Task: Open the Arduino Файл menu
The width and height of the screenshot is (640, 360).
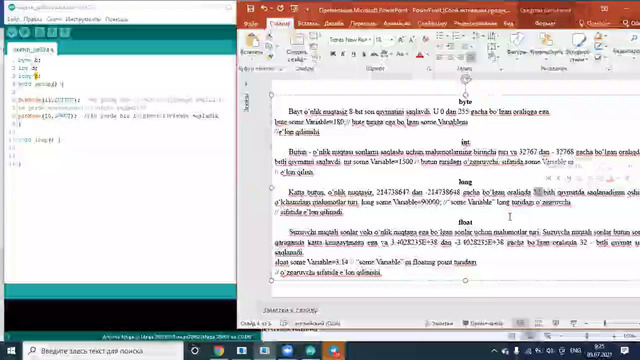Action: coord(13,19)
